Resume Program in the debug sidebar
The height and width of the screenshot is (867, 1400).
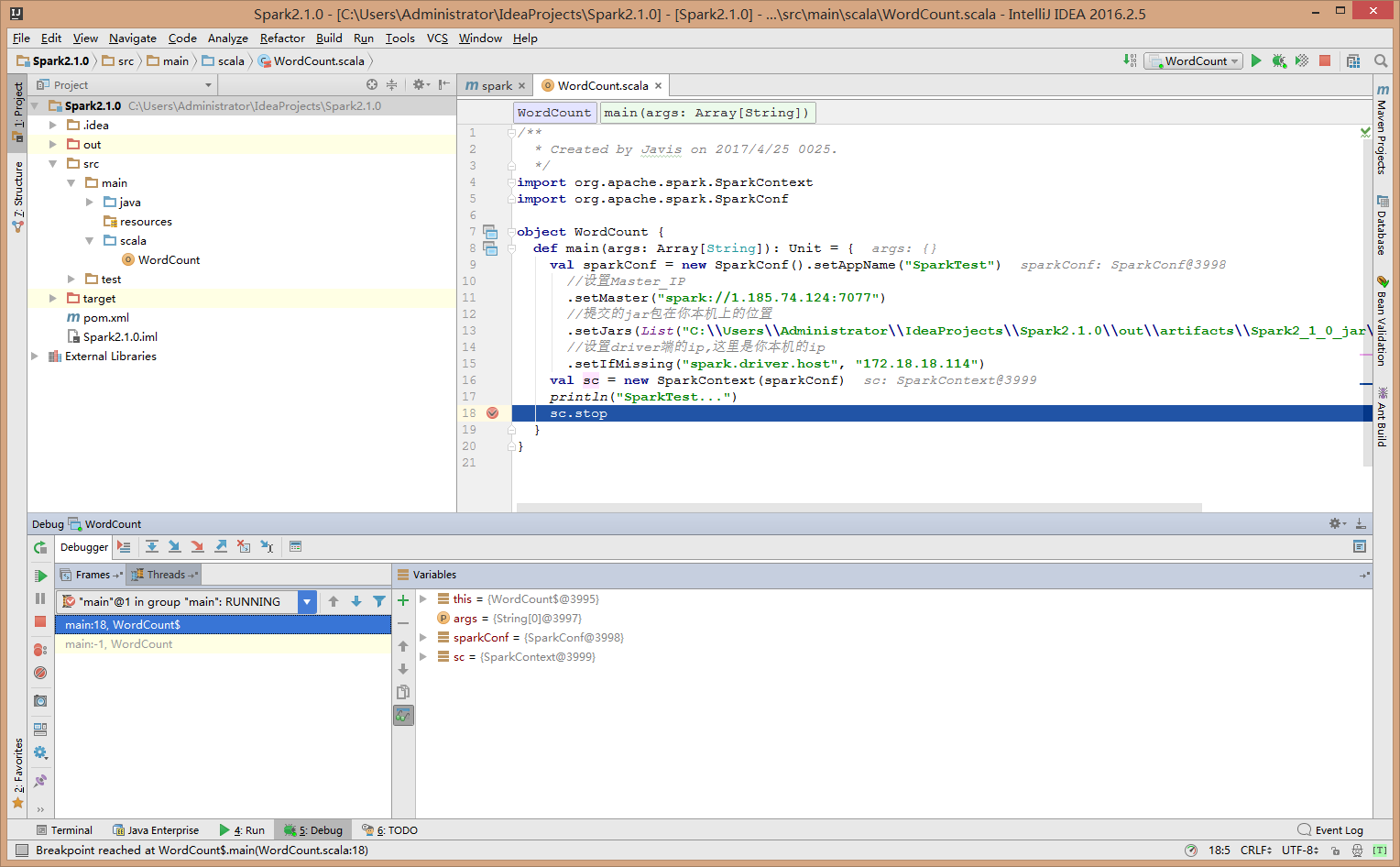coord(40,576)
